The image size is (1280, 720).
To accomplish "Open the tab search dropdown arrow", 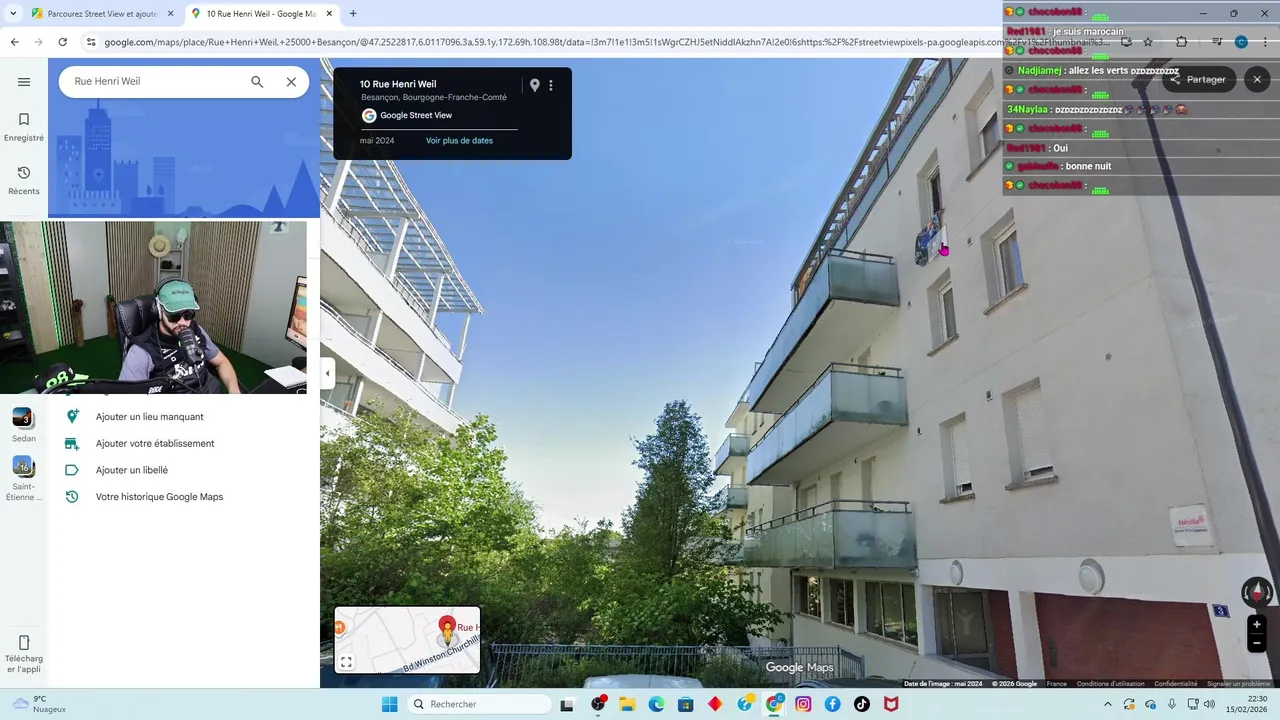I will (x=13, y=14).
